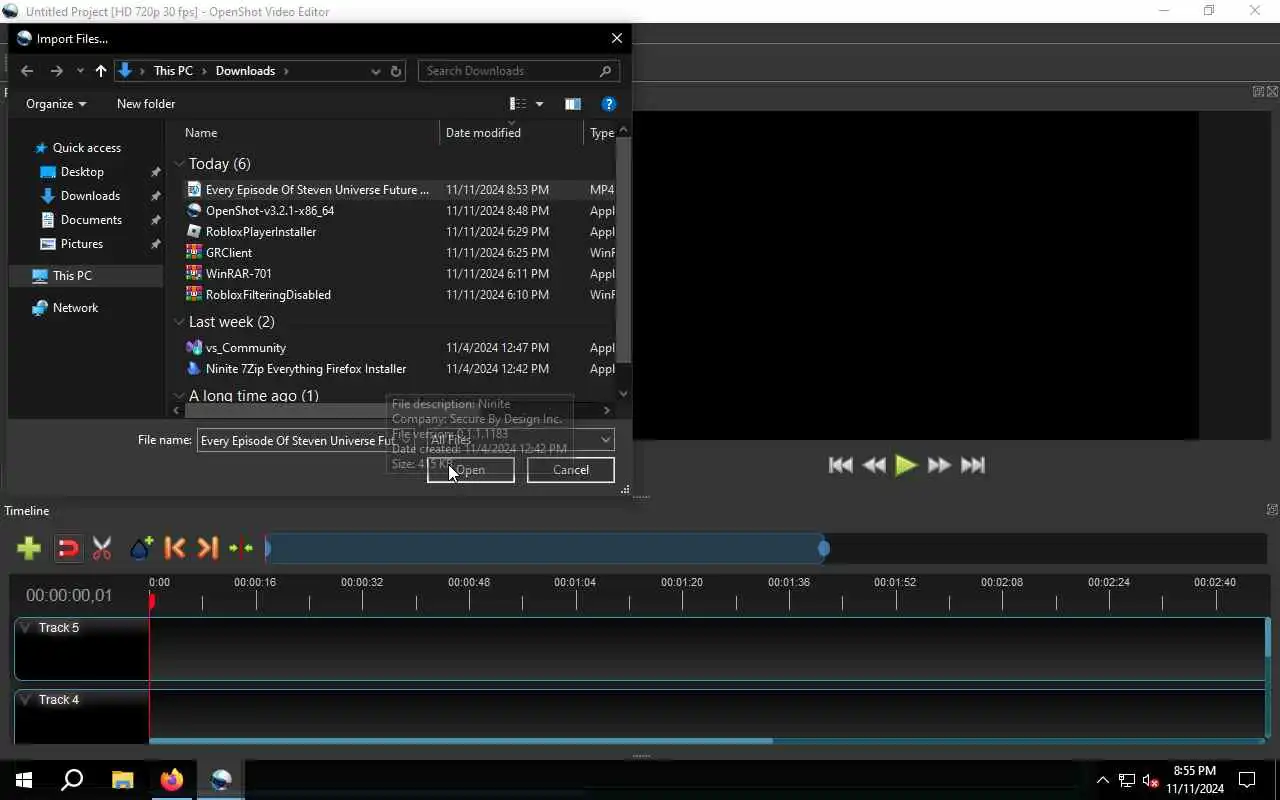Collapse the Last week (2) group
Image resolution: width=1280 pixels, height=800 pixels.
179,322
